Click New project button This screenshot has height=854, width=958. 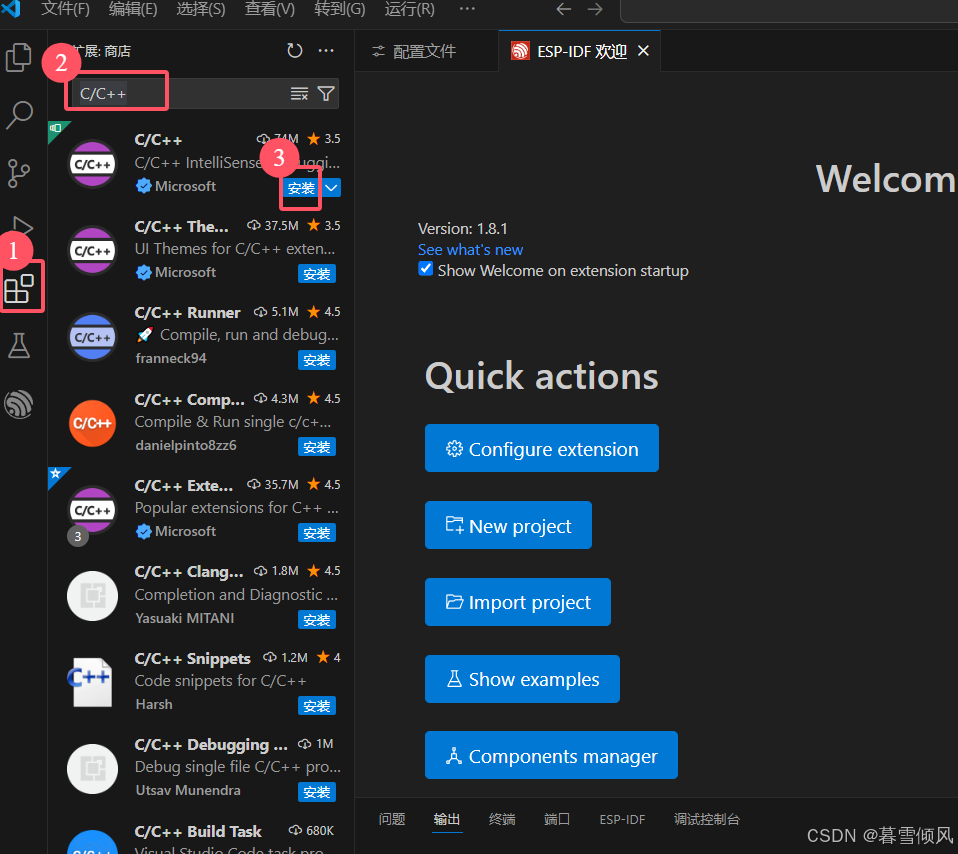coord(508,525)
